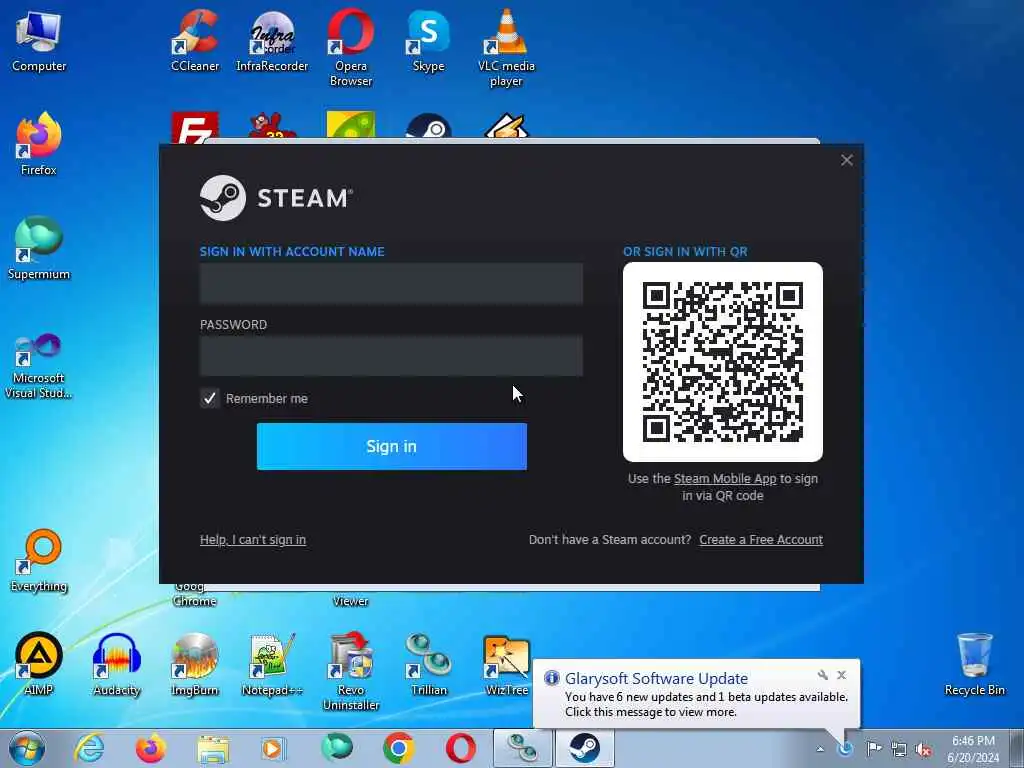Click the Show desktop button
This screenshot has height=768, width=1024.
(x=1016, y=748)
